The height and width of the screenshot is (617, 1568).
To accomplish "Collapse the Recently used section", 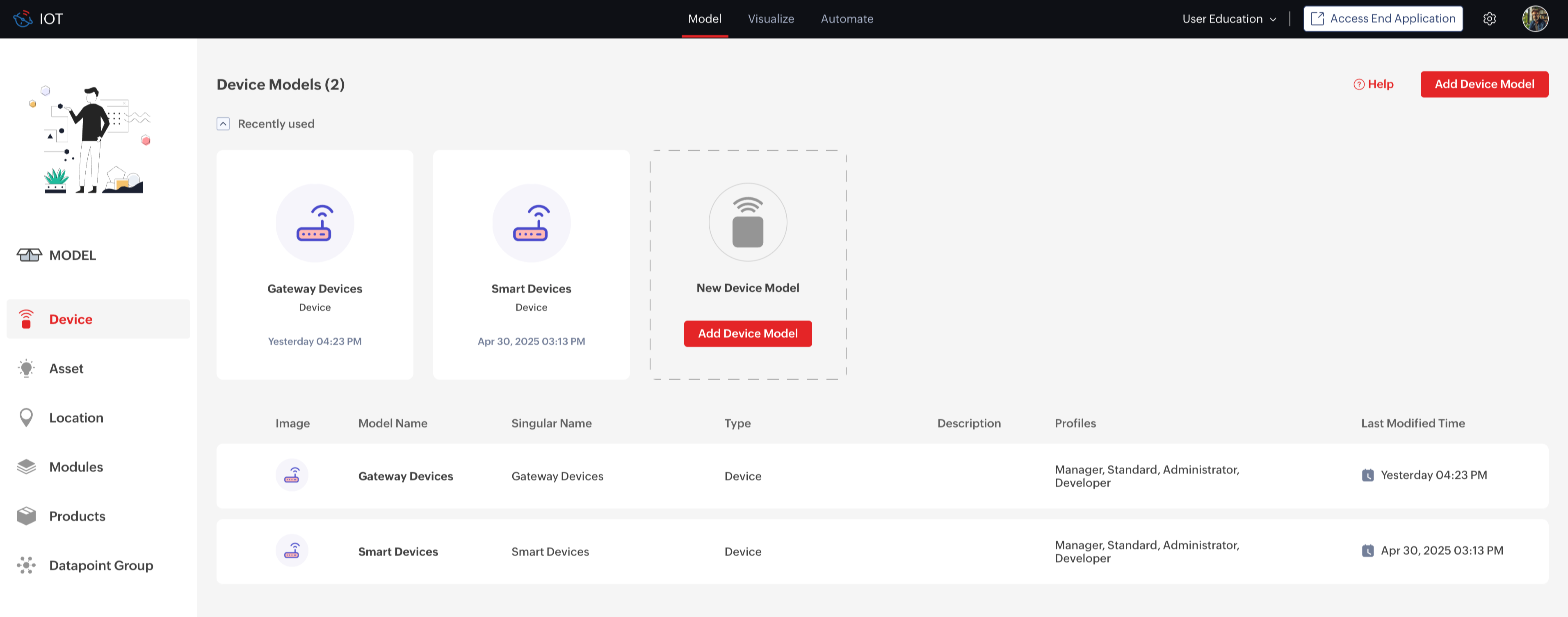I will [x=224, y=124].
